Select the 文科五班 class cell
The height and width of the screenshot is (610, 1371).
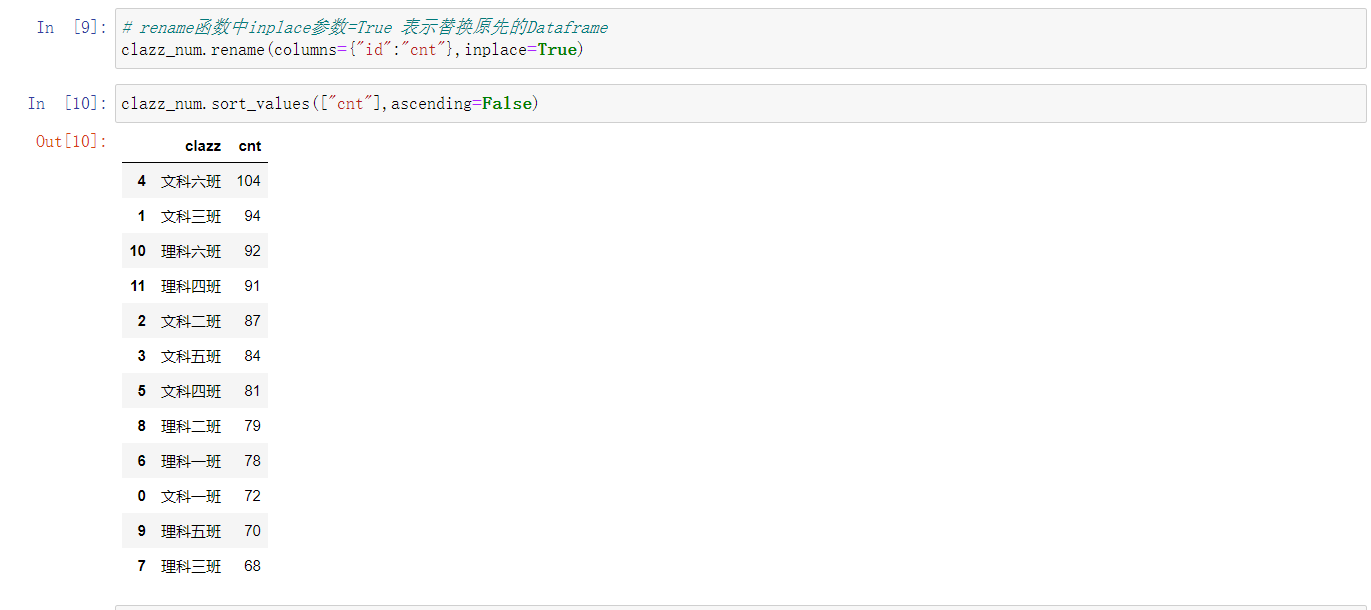click(x=191, y=356)
